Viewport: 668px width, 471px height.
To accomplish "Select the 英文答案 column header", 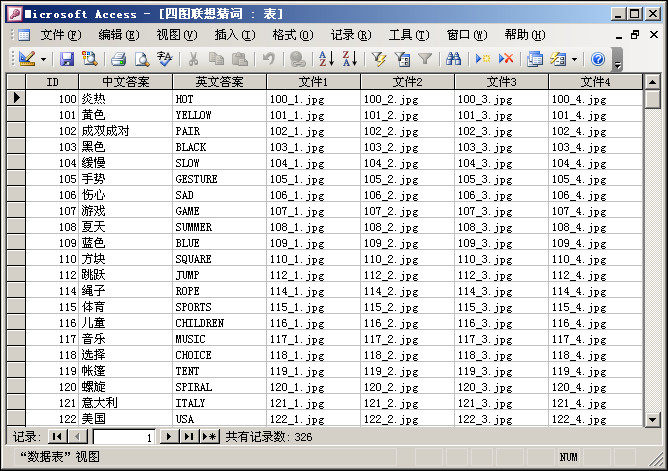I will pyautogui.click(x=219, y=81).
